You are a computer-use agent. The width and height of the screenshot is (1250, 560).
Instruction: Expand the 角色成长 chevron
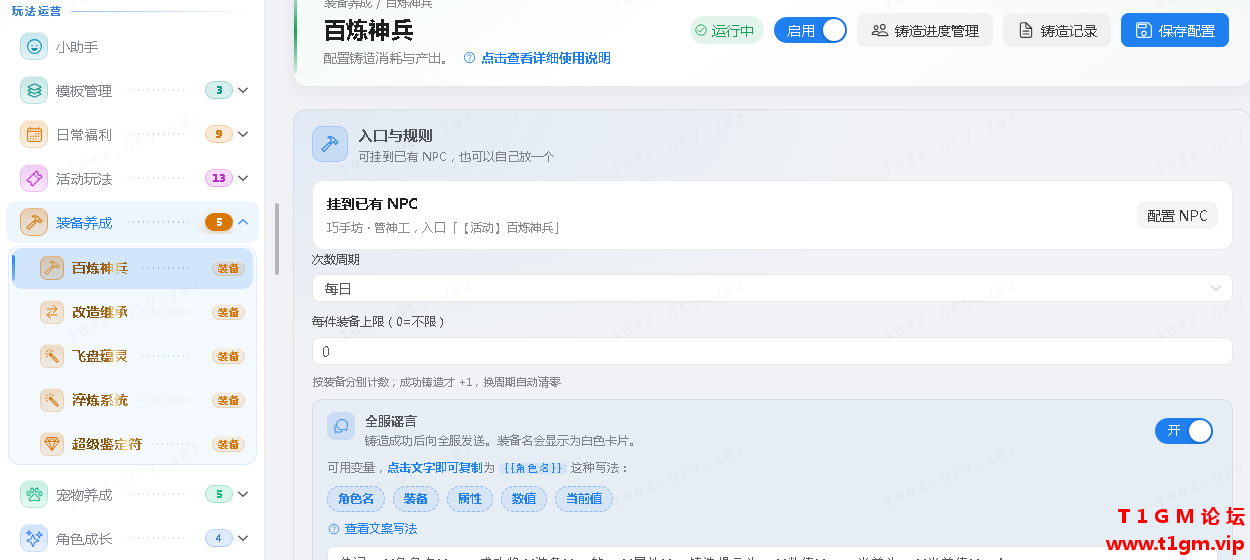(x=243, y=538)
